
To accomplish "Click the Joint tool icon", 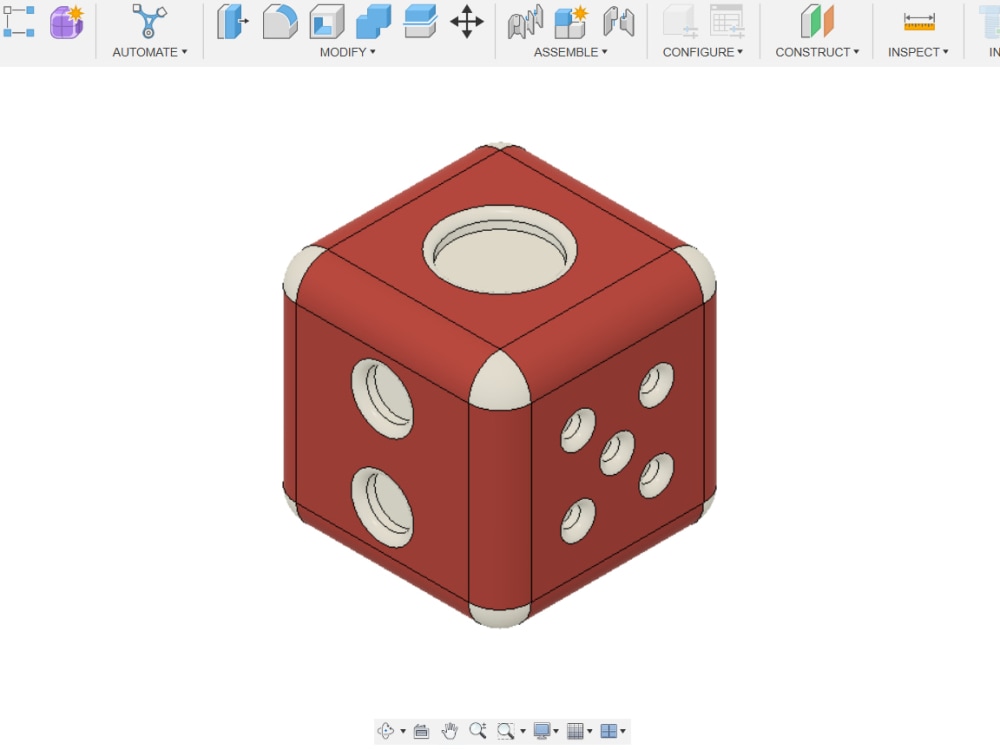I will 526,22.
